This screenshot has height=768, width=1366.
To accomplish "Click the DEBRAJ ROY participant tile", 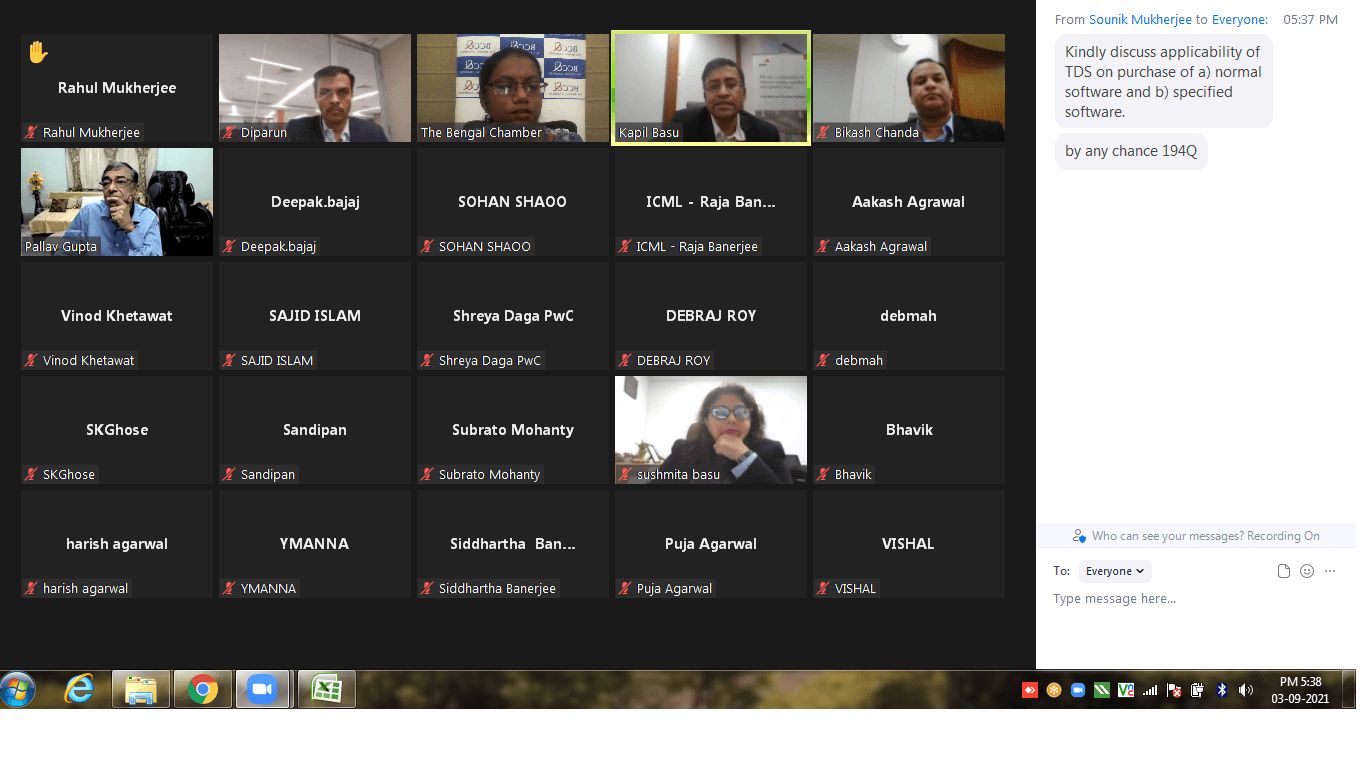I will (x=711, y=316).
